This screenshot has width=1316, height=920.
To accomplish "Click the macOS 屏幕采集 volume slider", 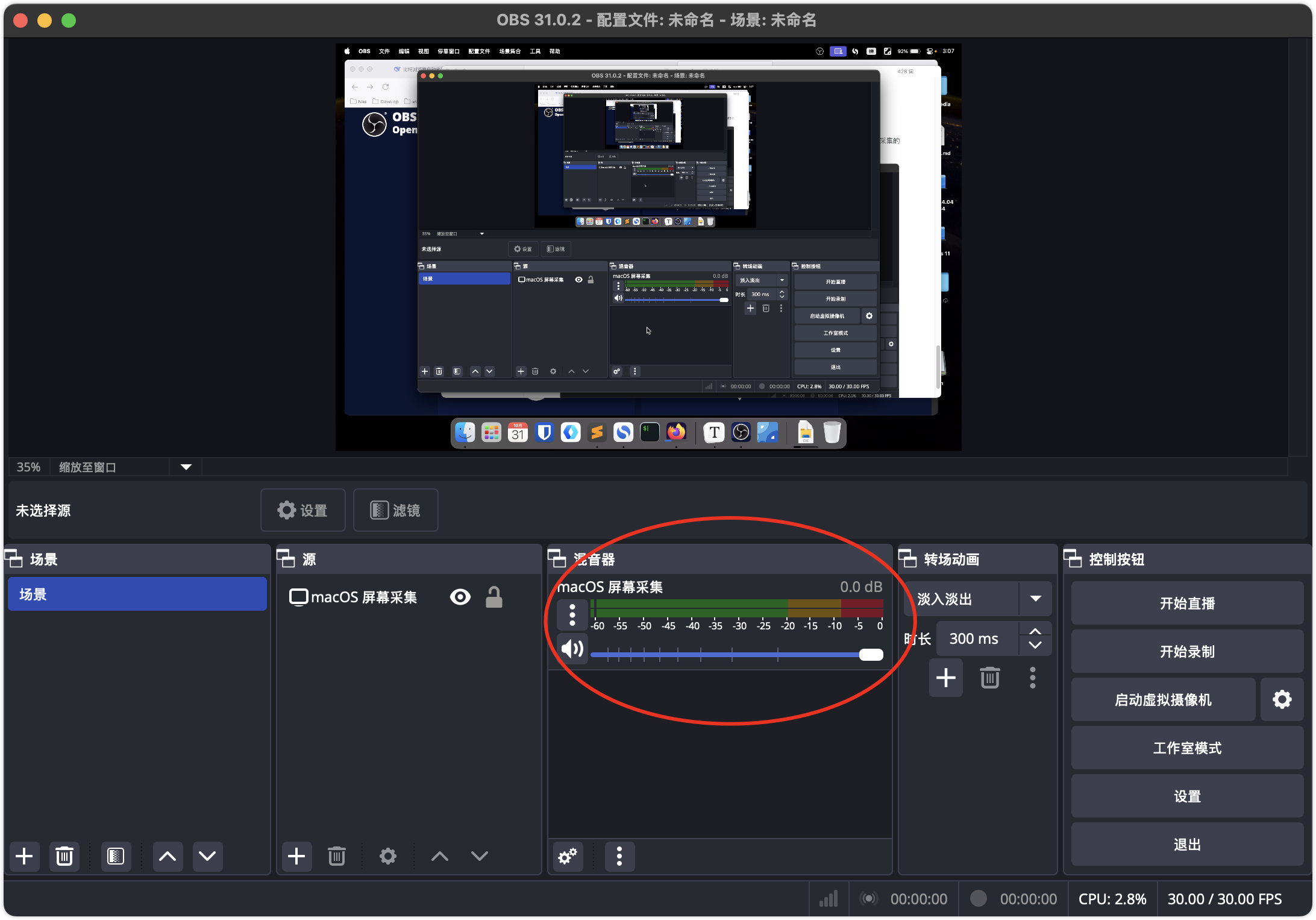I will [736, 655].
